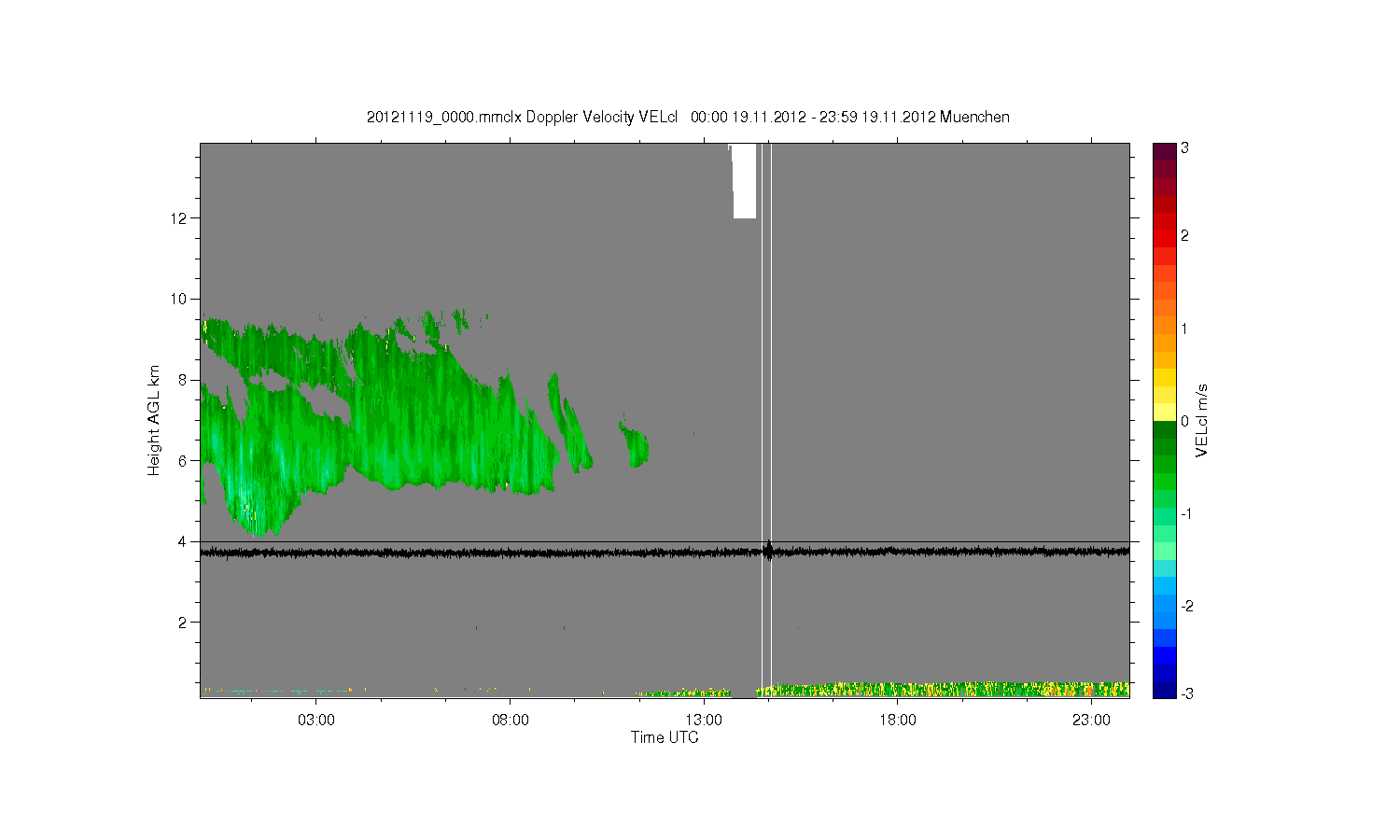Click the plot title text at top
Viewport: 1400px width, 840px height.
click(688, 117)
